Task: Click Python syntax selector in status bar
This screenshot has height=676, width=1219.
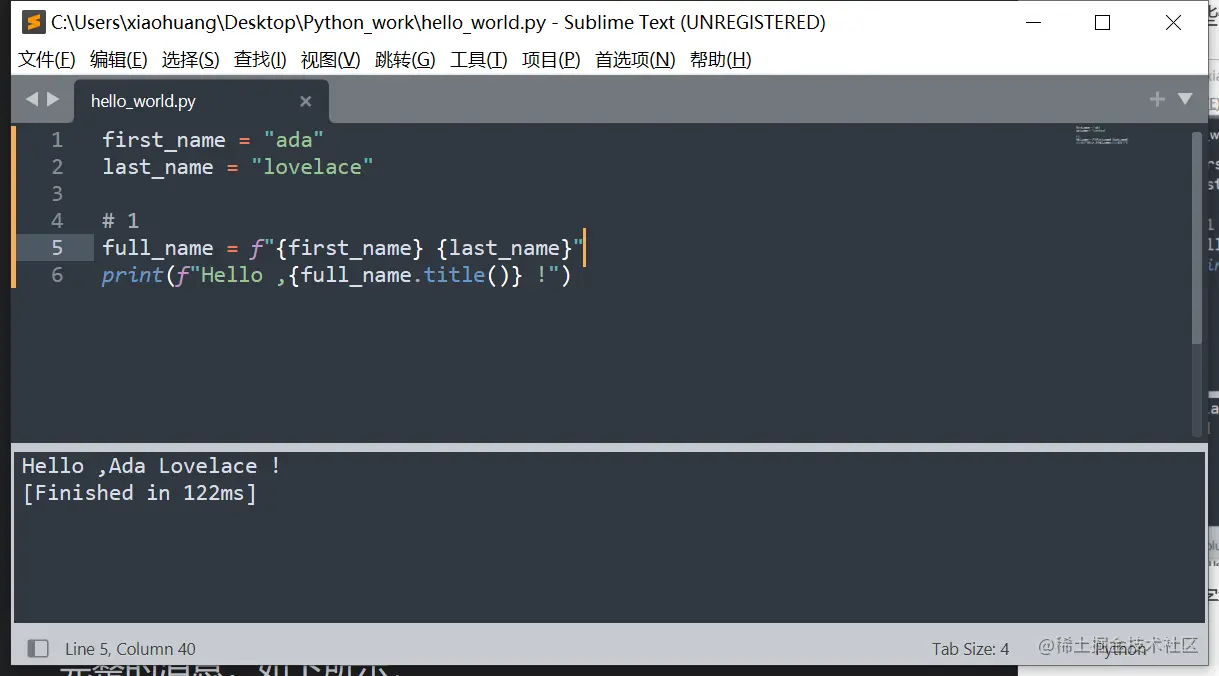Action: point(1121,649)
